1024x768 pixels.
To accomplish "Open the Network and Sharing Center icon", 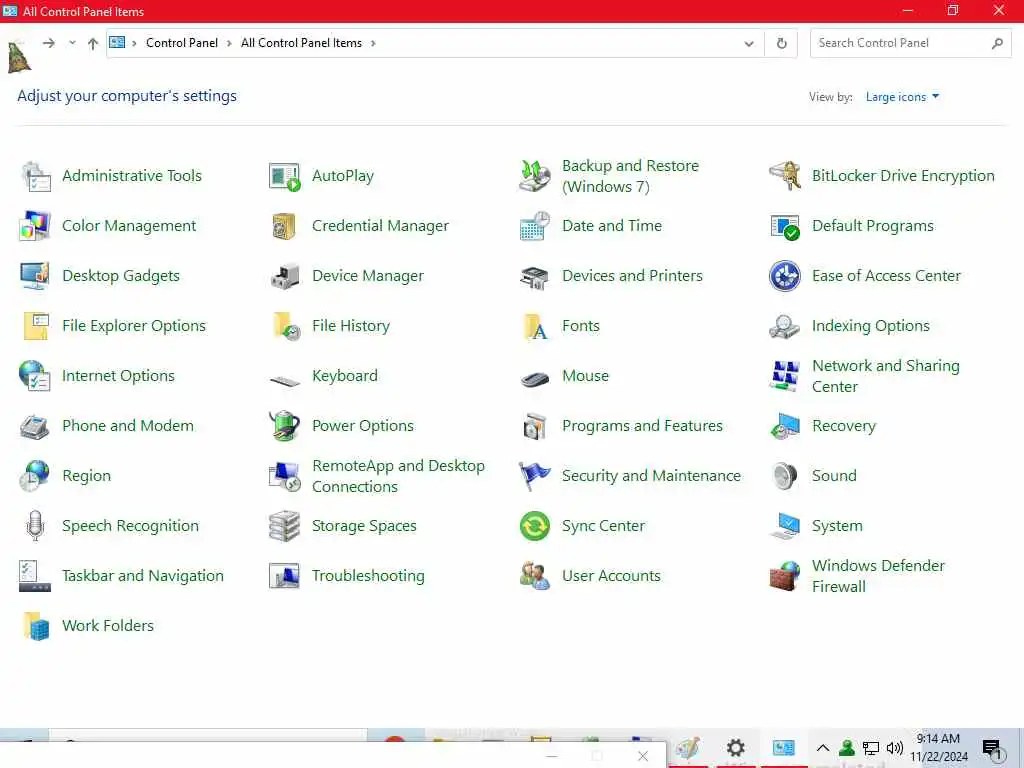I will click(x=785, y=376).
